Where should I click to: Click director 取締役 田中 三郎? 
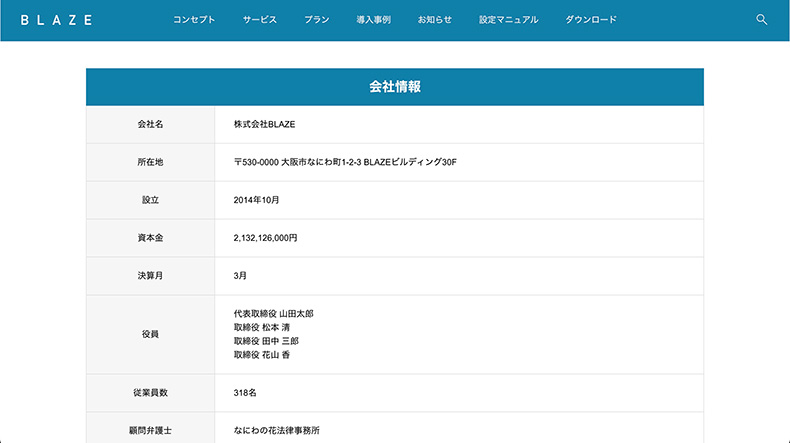click(266, 341)
